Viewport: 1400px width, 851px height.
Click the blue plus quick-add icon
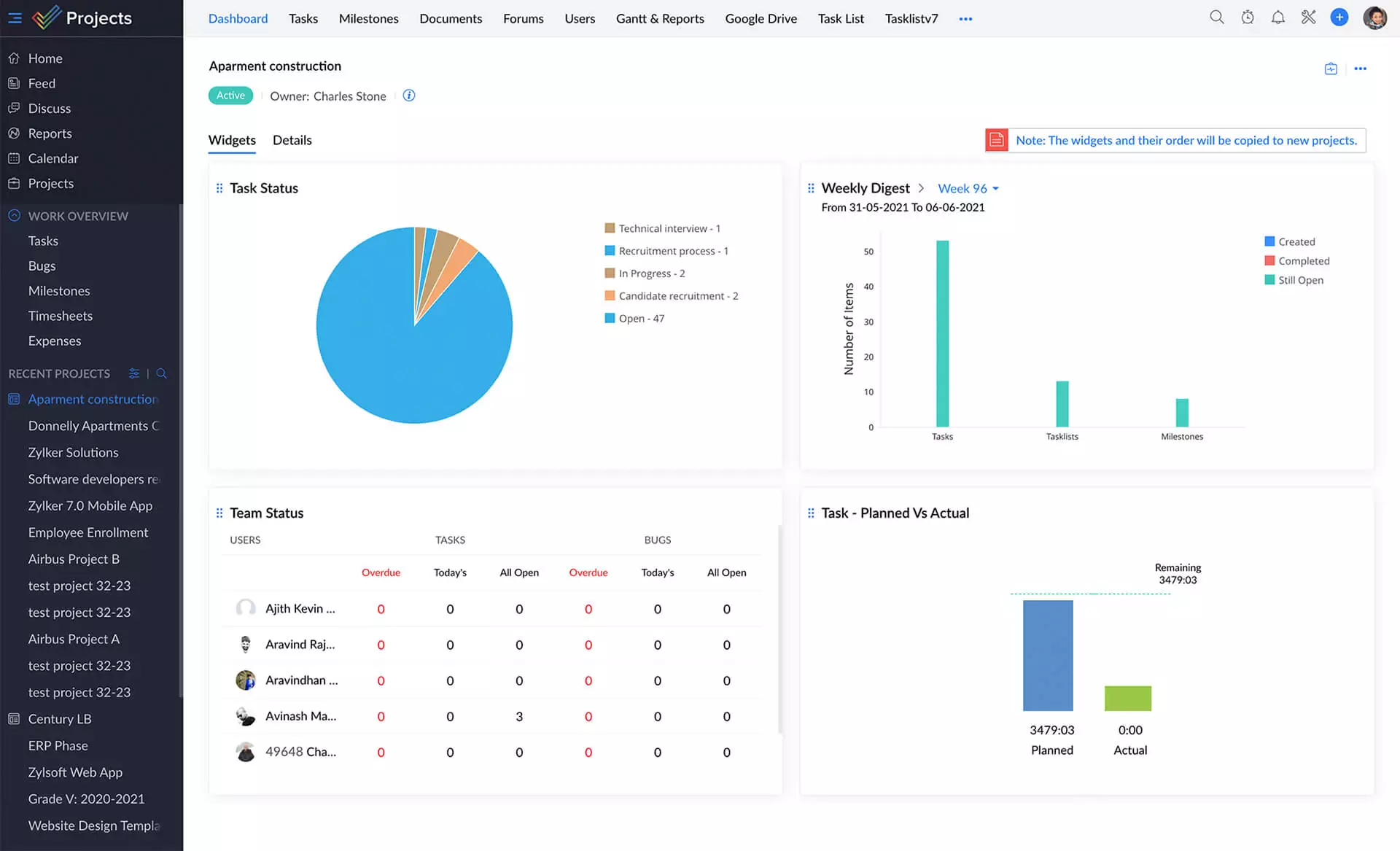tap(1339, 18)
